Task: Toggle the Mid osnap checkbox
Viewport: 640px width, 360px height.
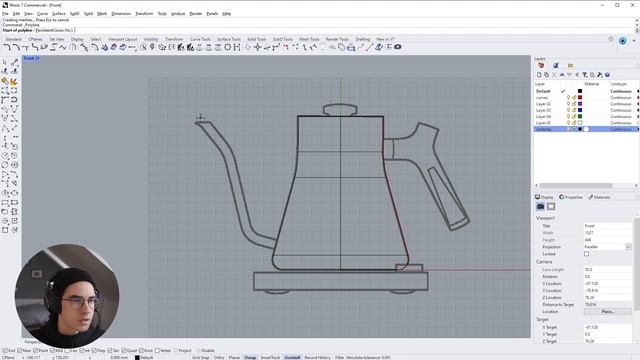Action: click(x=52, y=351)
